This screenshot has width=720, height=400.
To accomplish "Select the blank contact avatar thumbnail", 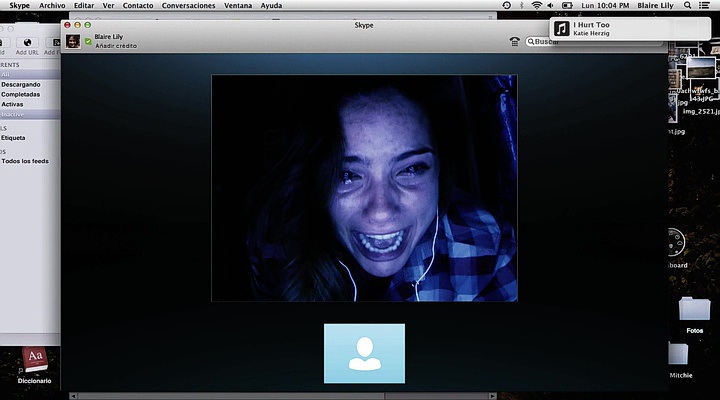I will tap(364, 353).
